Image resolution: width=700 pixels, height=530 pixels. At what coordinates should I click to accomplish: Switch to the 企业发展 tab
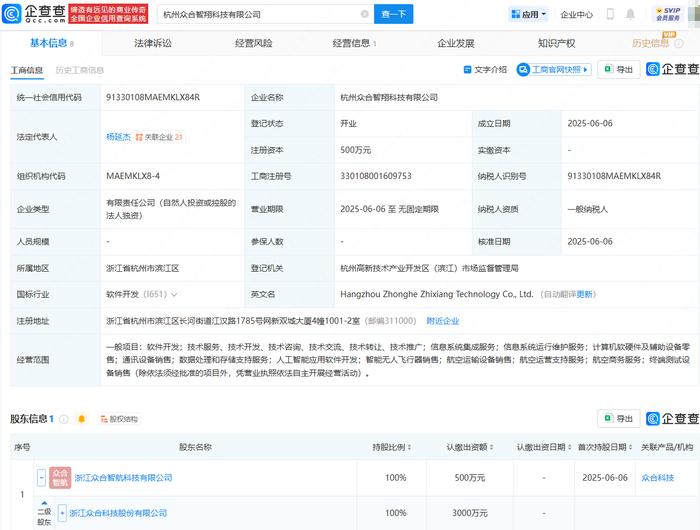coord(455,43)
